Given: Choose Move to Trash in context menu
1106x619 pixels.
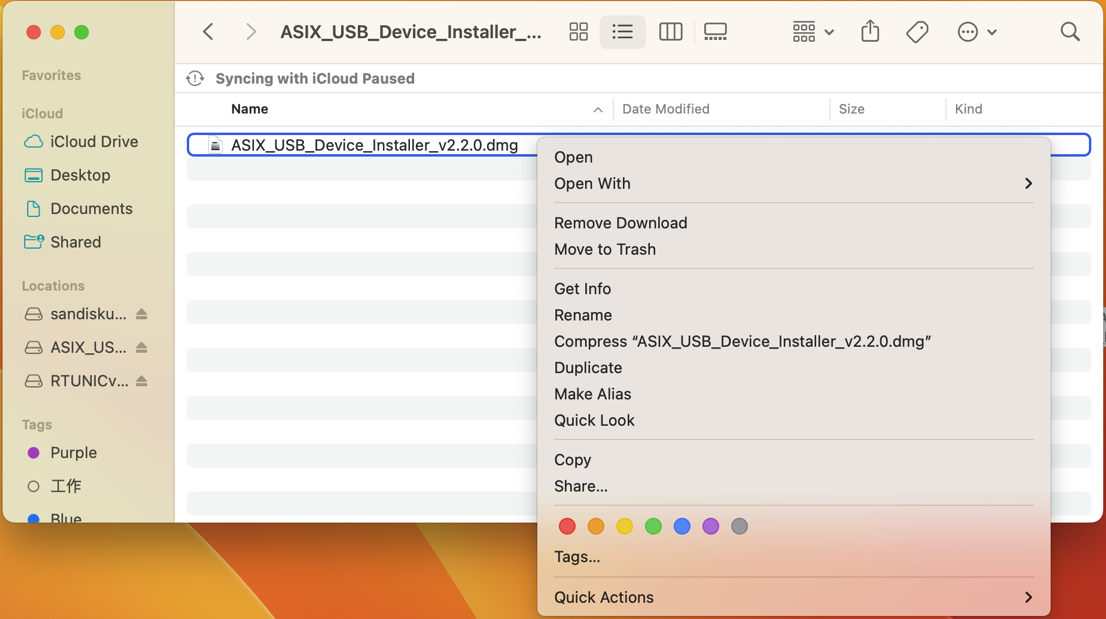Looking at the screenshot, I should 794,249.
